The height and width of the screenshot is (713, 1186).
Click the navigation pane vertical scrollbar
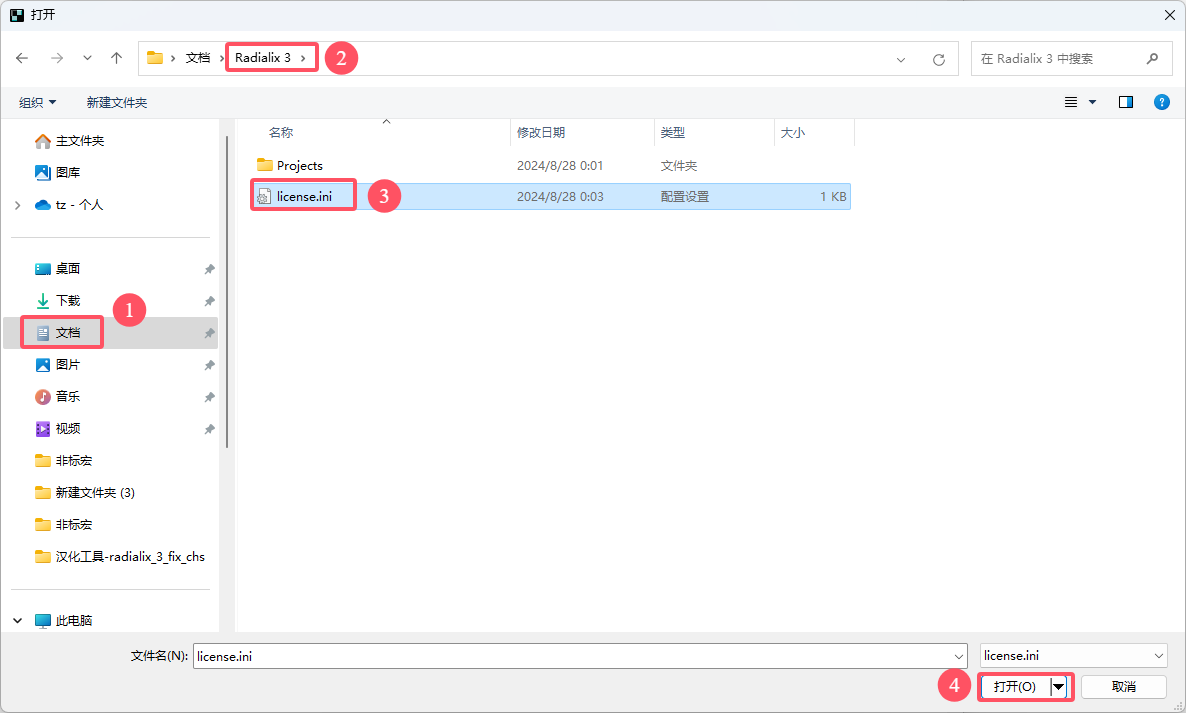point(227,292)
